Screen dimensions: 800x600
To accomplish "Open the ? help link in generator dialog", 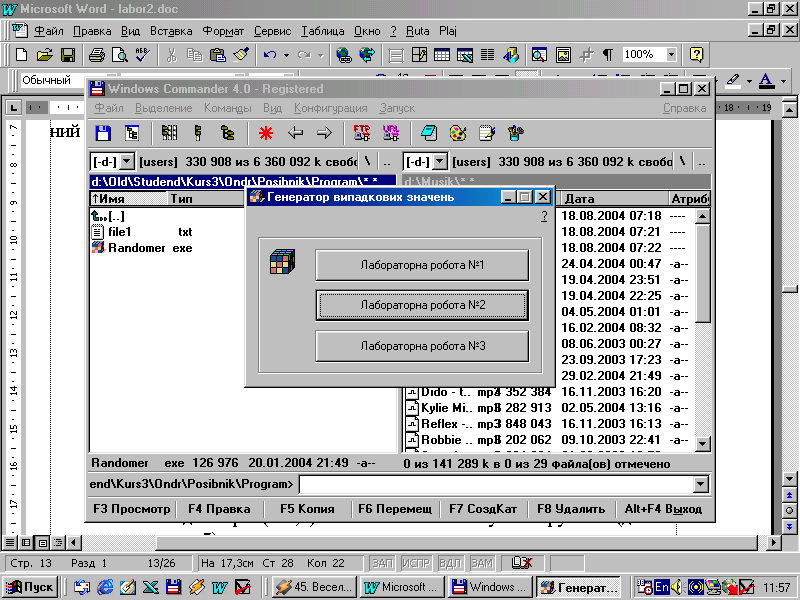I will (x=544, y=216).
